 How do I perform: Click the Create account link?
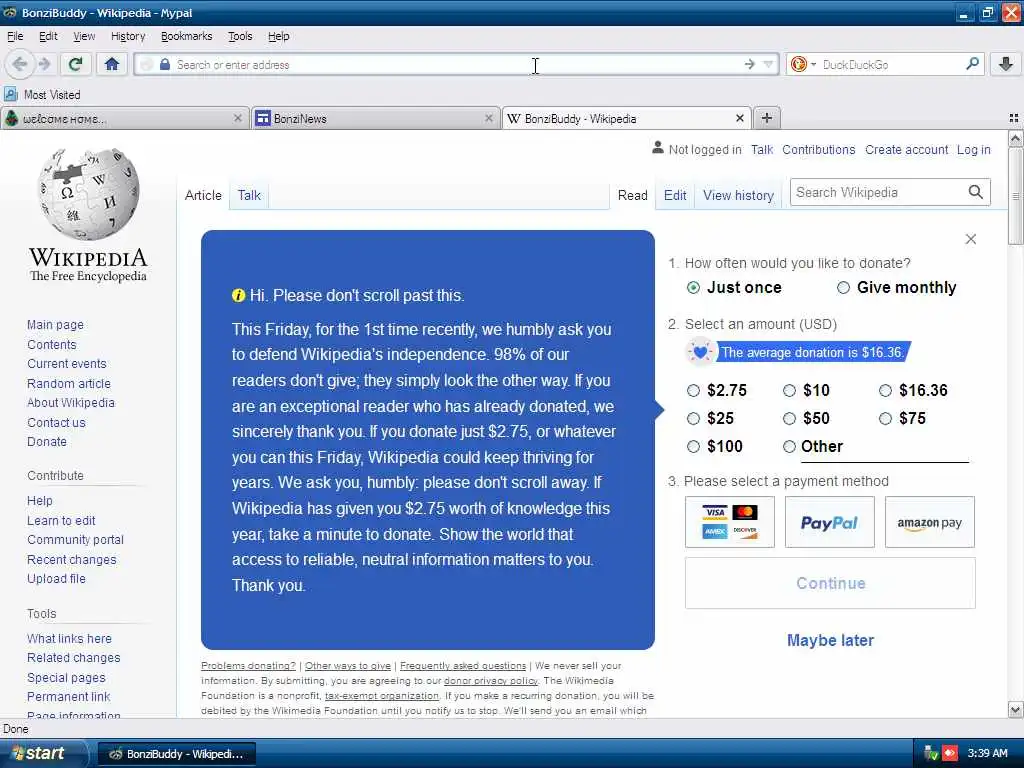[906, 150]
